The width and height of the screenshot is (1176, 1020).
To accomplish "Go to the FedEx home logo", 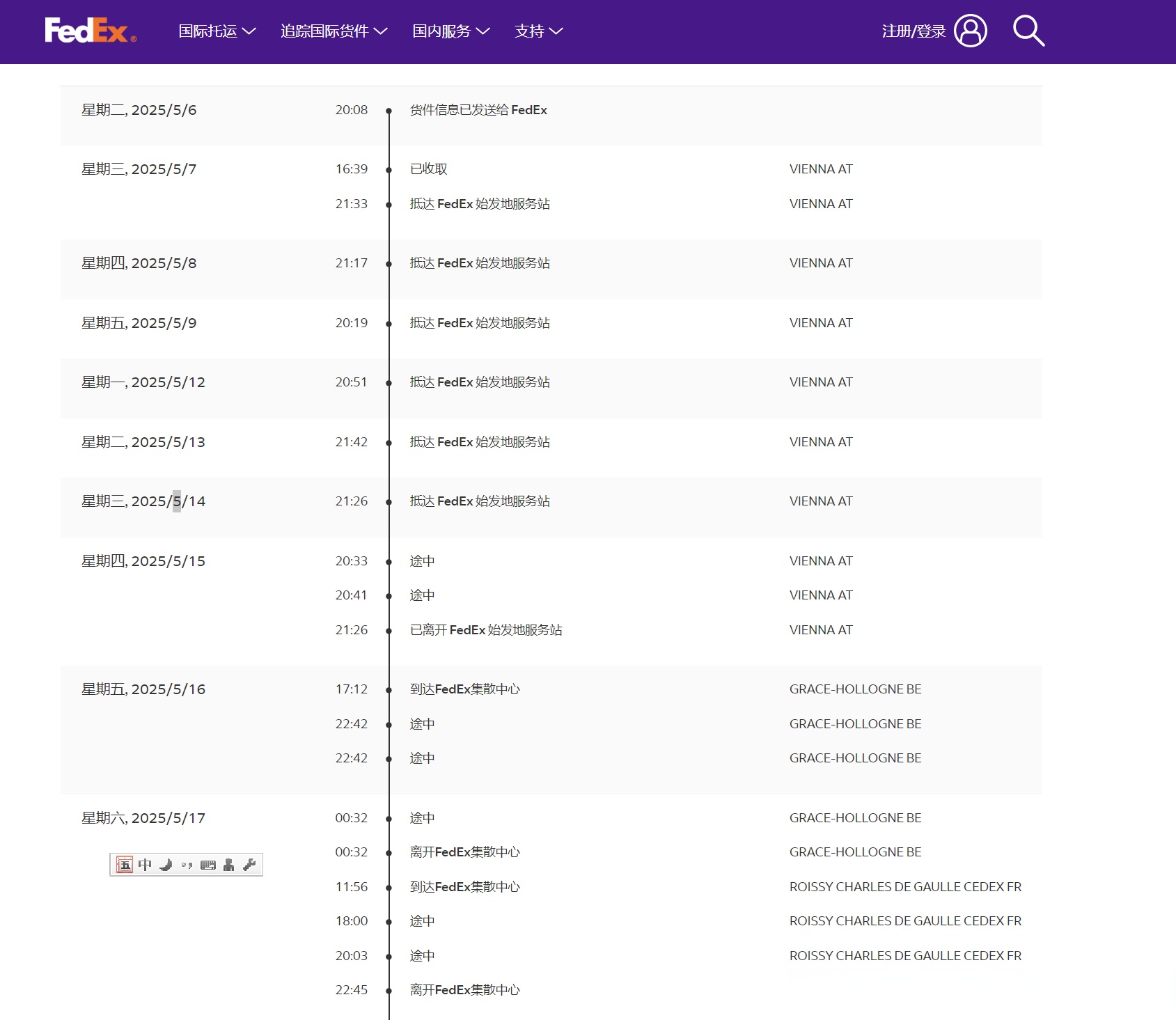I will tap(91, 31).
